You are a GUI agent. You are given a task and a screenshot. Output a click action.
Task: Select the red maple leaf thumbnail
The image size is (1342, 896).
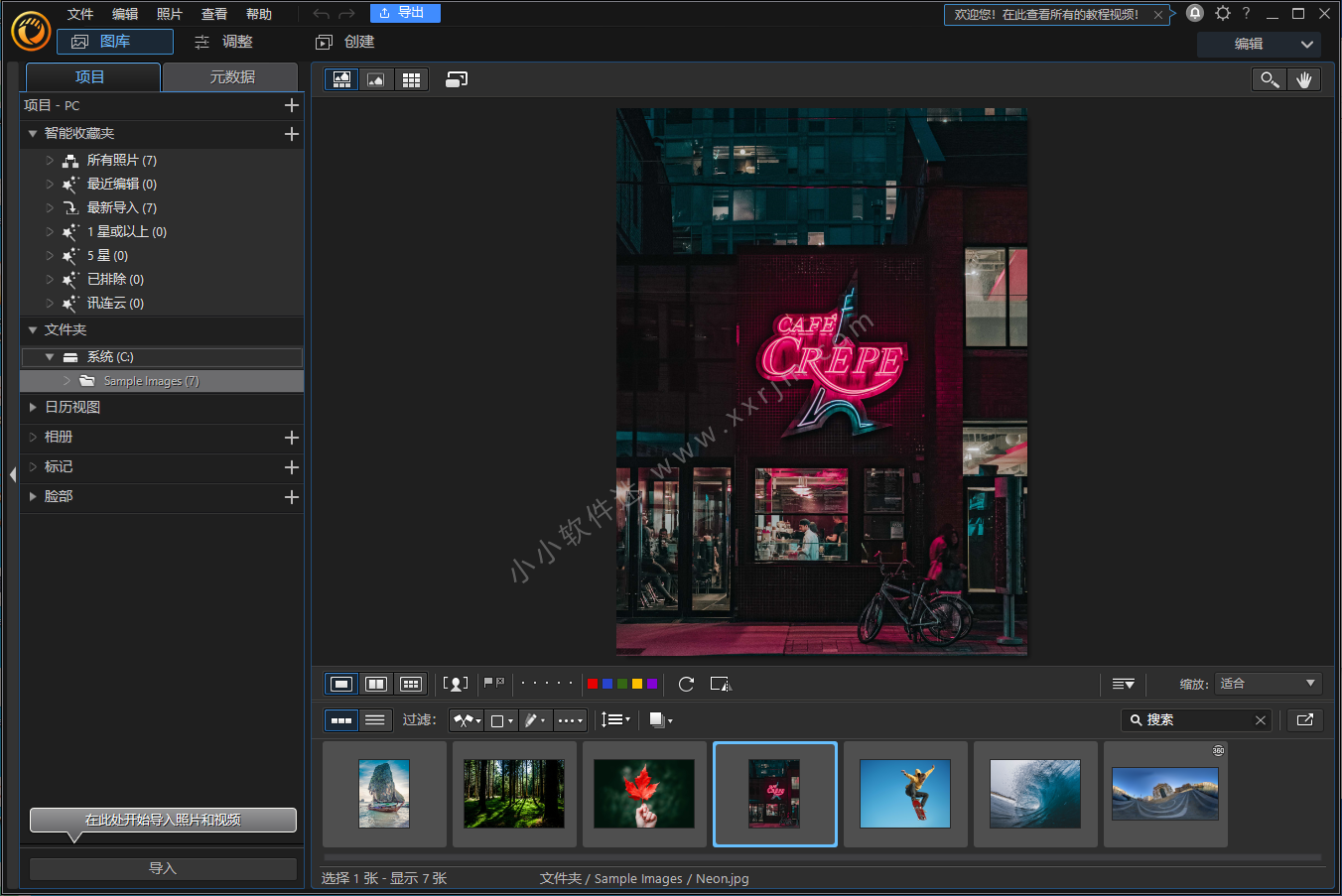coord(644,794)
